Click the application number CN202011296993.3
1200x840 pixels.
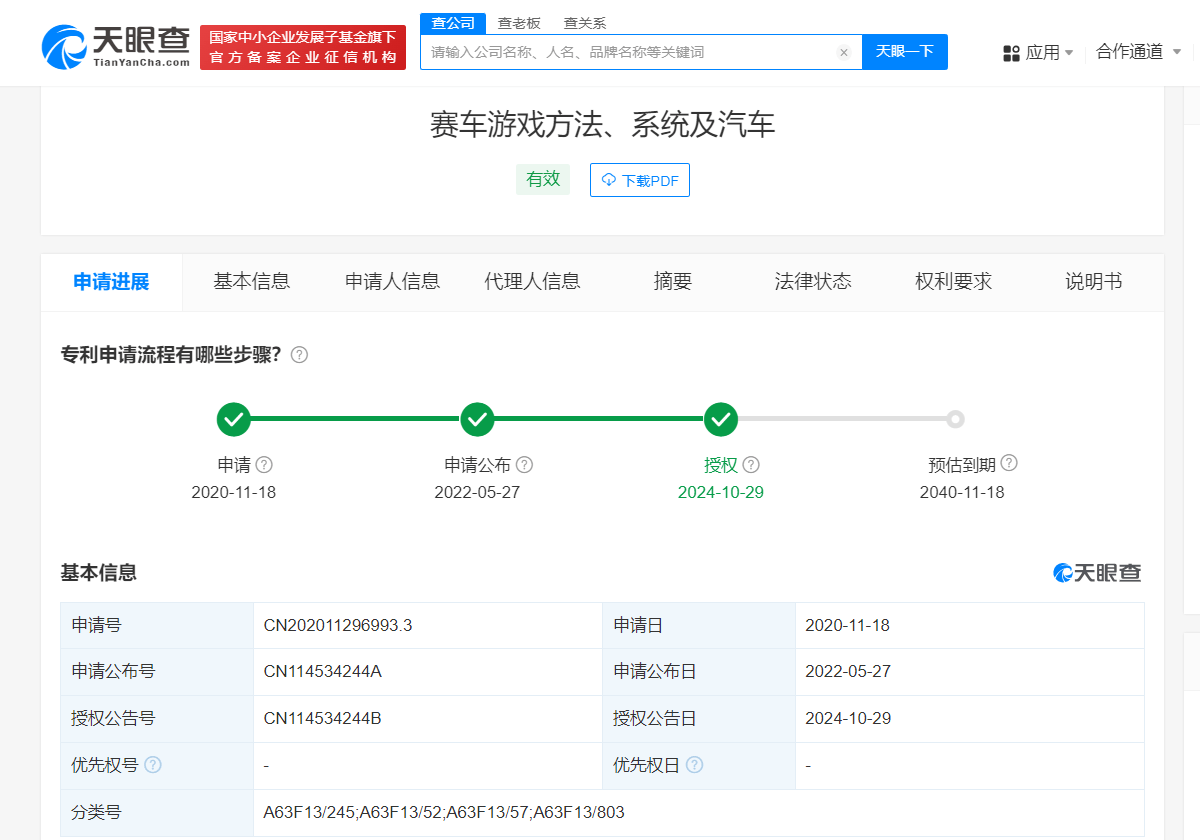pyautogui.click(x=338, y=626)
